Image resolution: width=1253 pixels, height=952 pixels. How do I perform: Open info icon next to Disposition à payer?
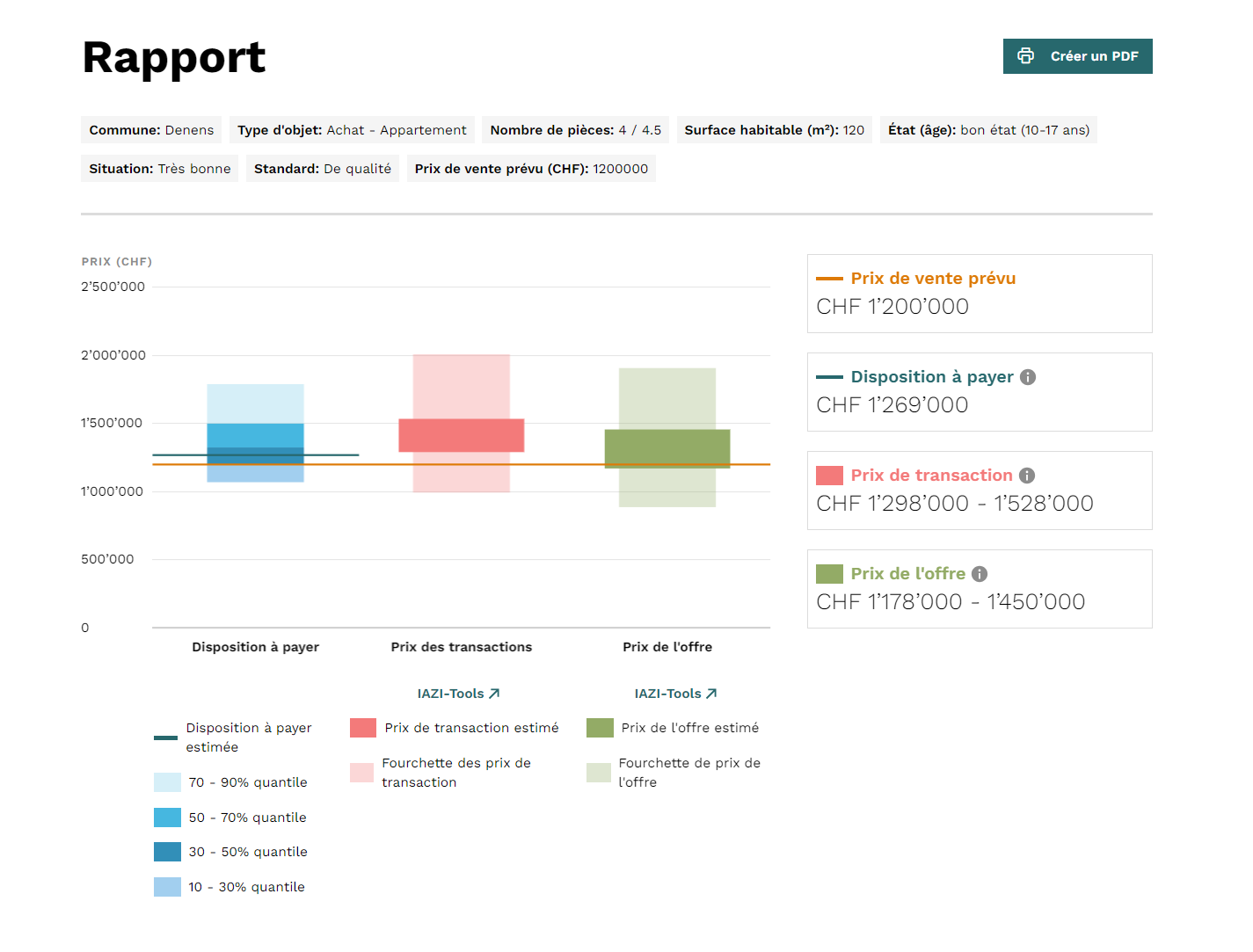pyautogui.click(x=1028, y=377)
